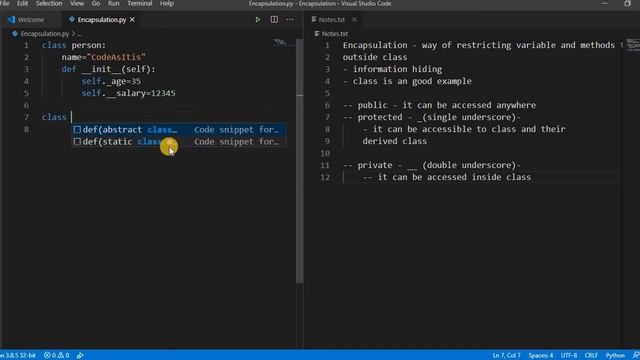This screenshot has width=640, height=360.
Task: Click '-- it can be accessed inside class' line
Action: pyautogui.click(x=447, y=177)
